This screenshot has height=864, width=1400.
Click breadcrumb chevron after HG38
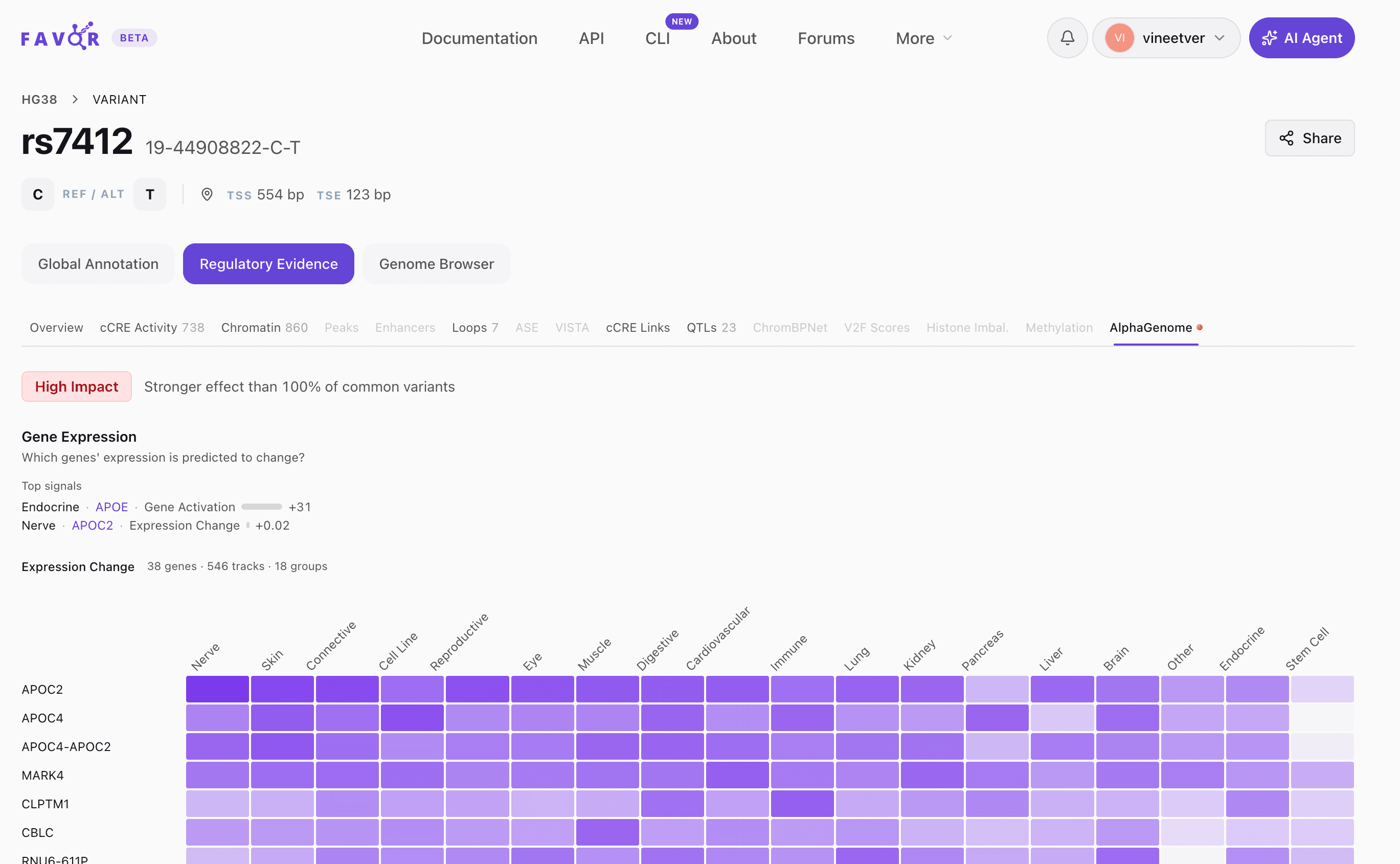(x=75, y=99)
